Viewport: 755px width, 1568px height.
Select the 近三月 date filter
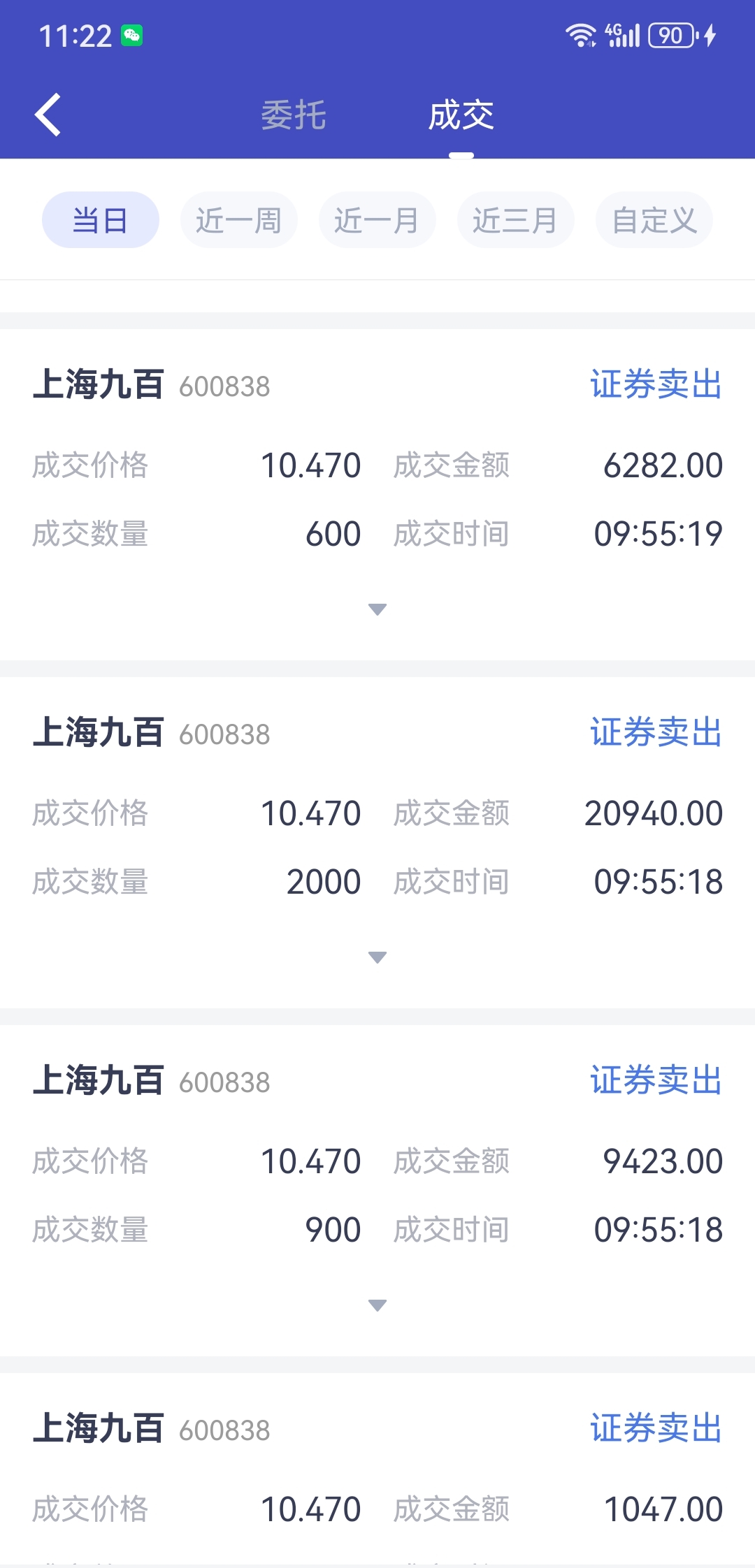pyautogui.click(x=516, y=220)
